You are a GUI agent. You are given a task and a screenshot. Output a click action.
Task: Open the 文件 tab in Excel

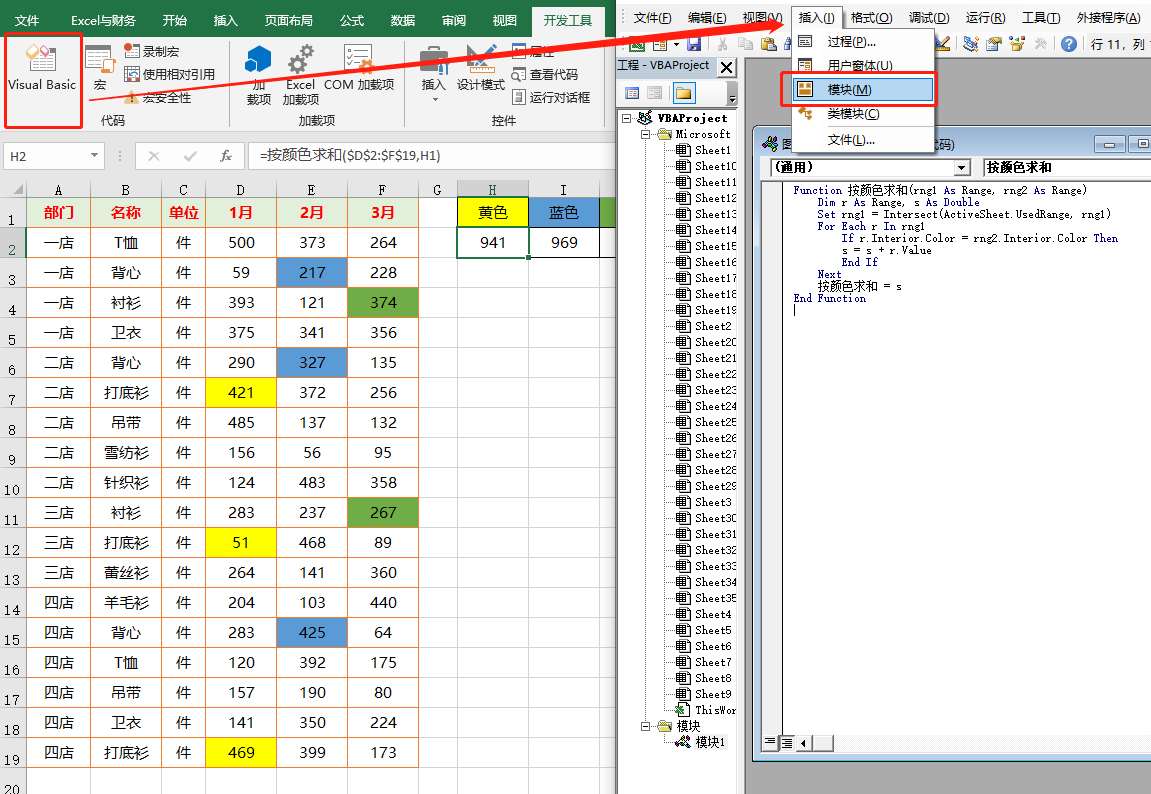27,21
